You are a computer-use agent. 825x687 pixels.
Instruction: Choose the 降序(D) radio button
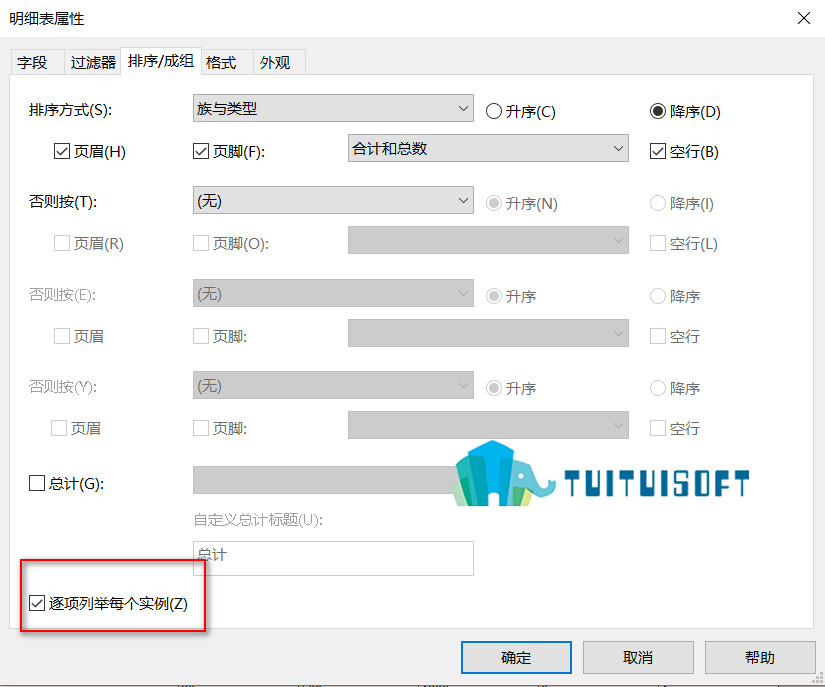(685, 112)
